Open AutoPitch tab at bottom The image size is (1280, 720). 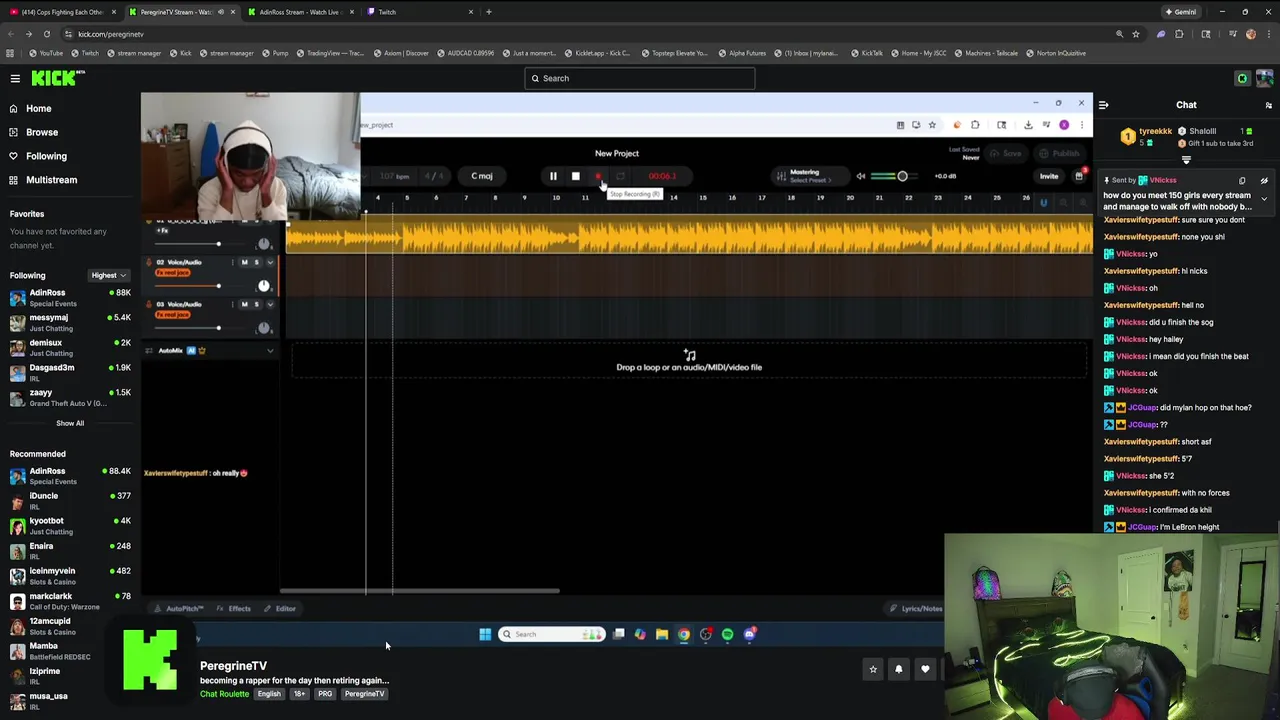tap(180, 609)
